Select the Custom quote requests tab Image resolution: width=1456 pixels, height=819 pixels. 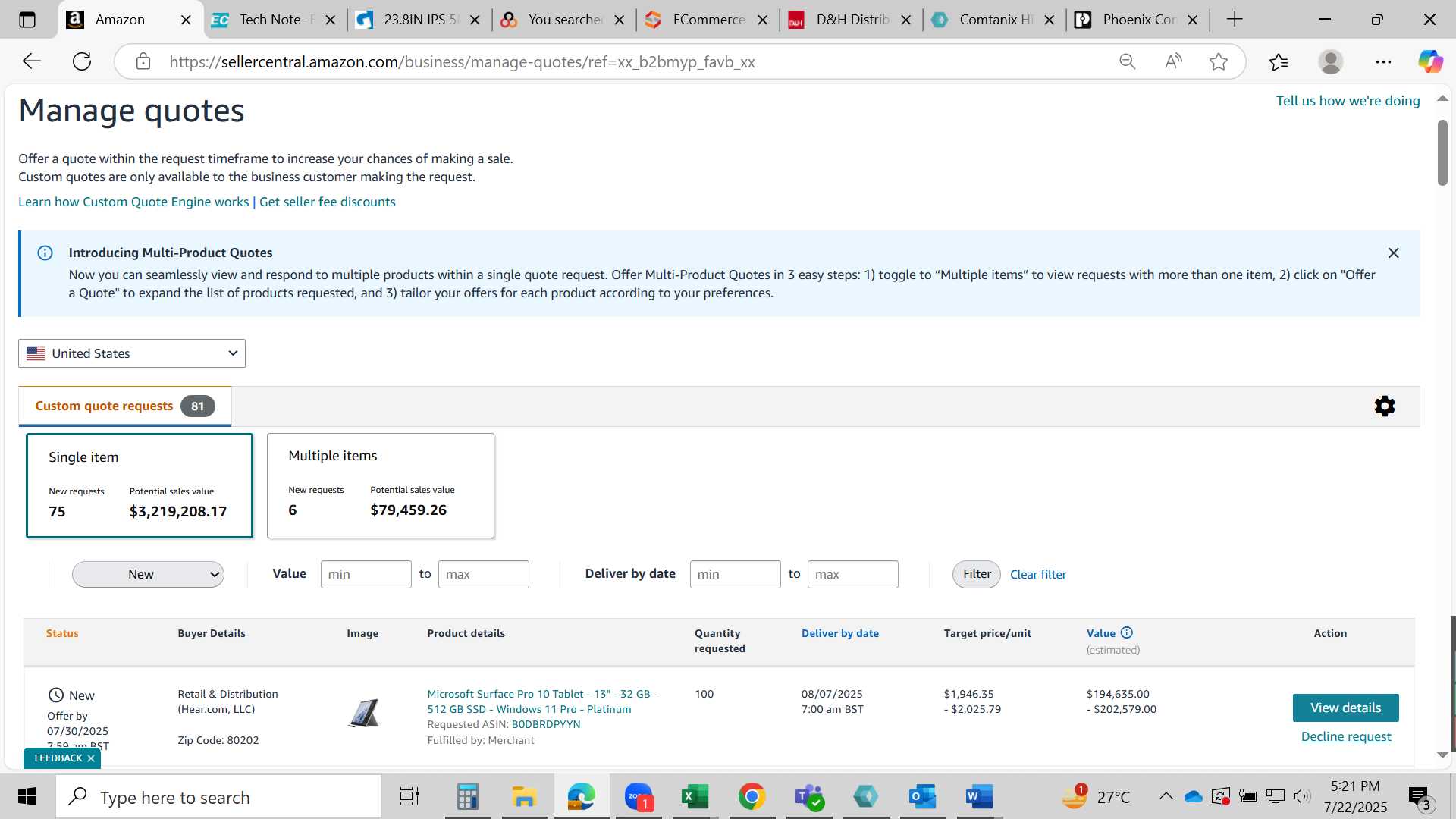pos(125,406)
